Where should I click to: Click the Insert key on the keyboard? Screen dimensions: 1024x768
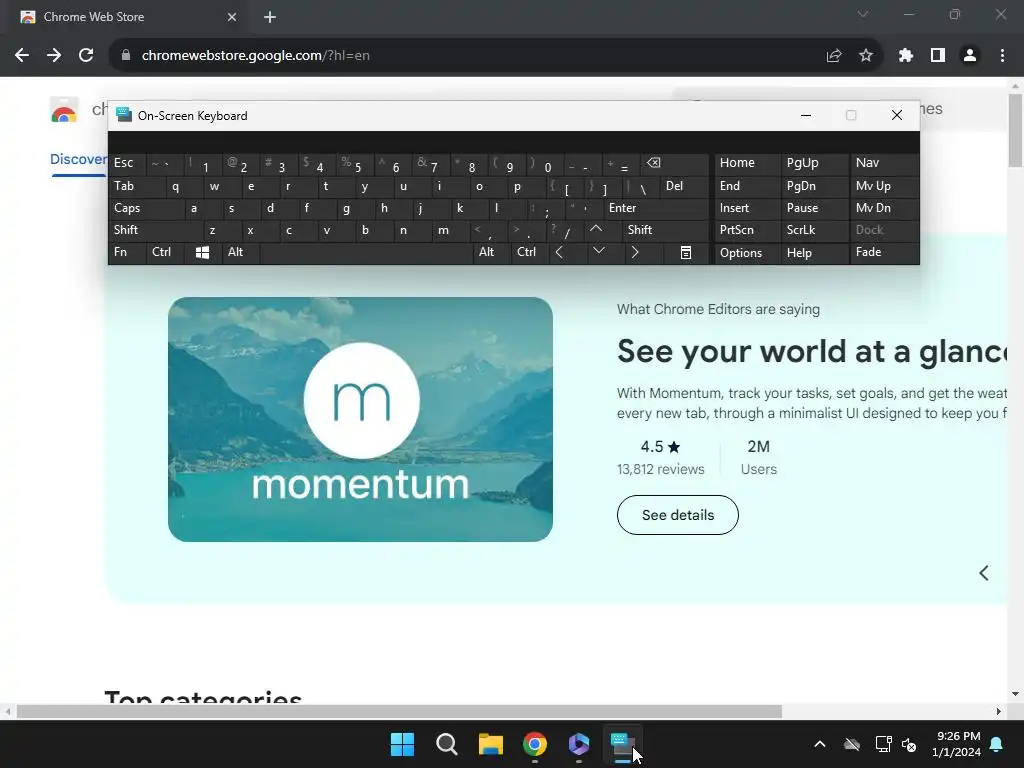(746, 208)
